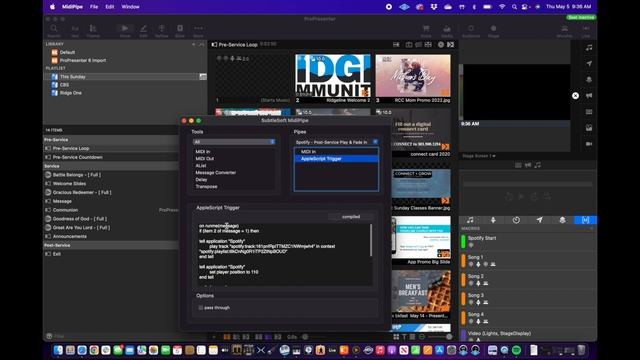The width and height of the screenshot is (640, 360).
Task: Select MIDI In in the Pipes list
Action: [x=336, y=151]
